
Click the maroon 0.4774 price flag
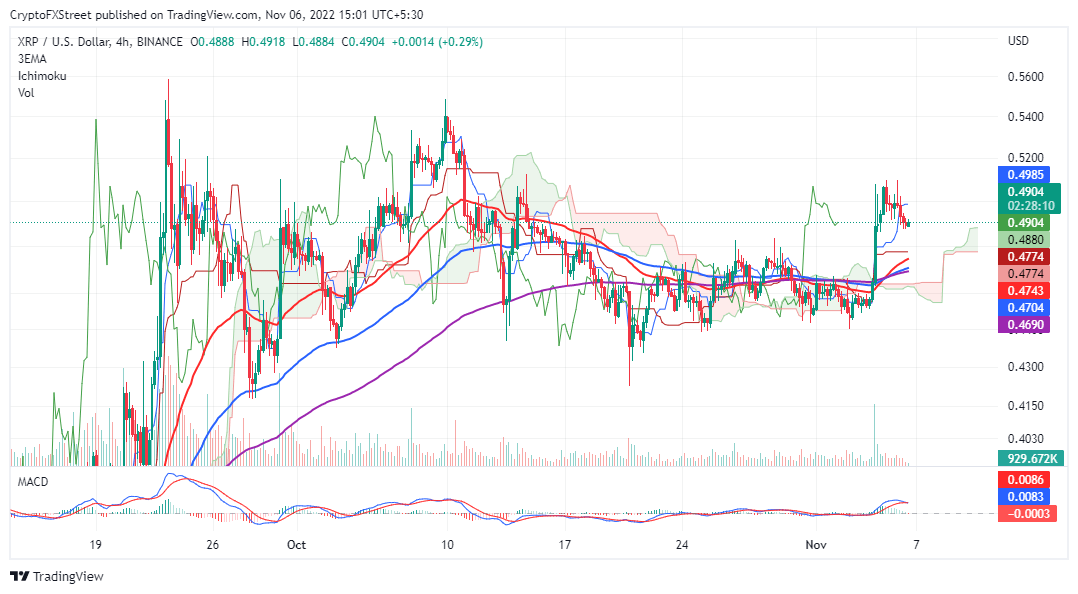[x=1027, y=259]
